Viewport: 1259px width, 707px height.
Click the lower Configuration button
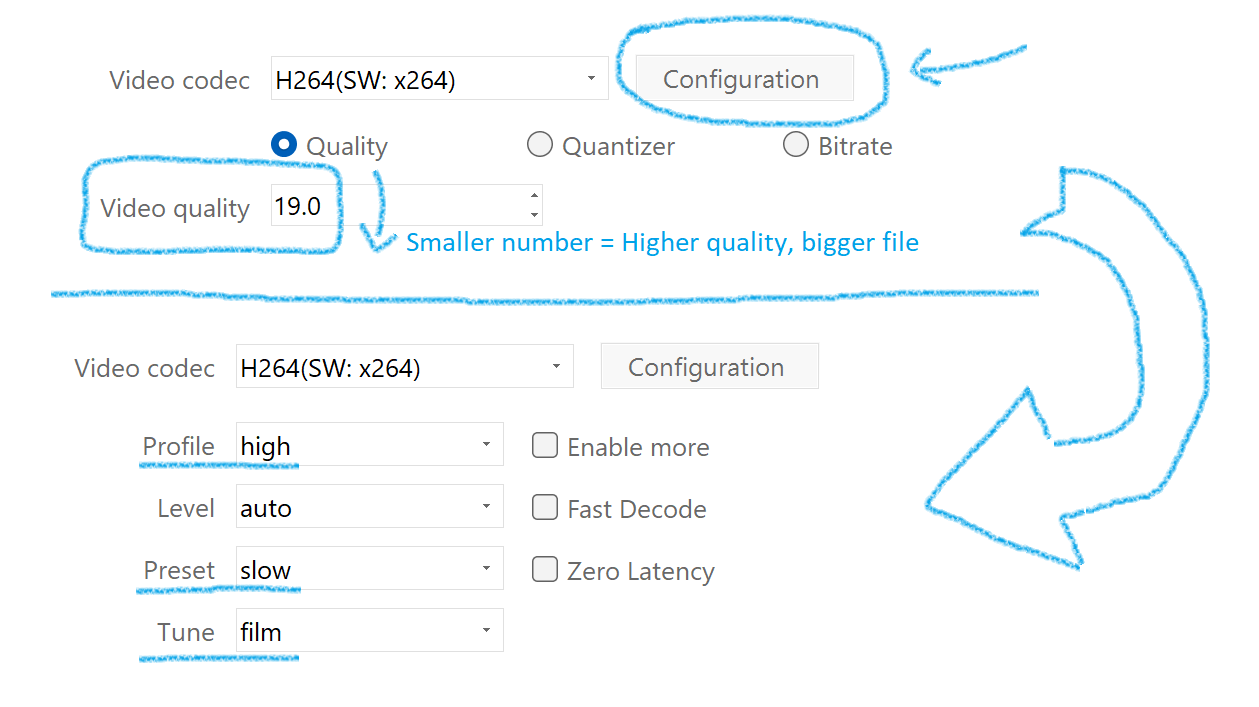point(709,367)
